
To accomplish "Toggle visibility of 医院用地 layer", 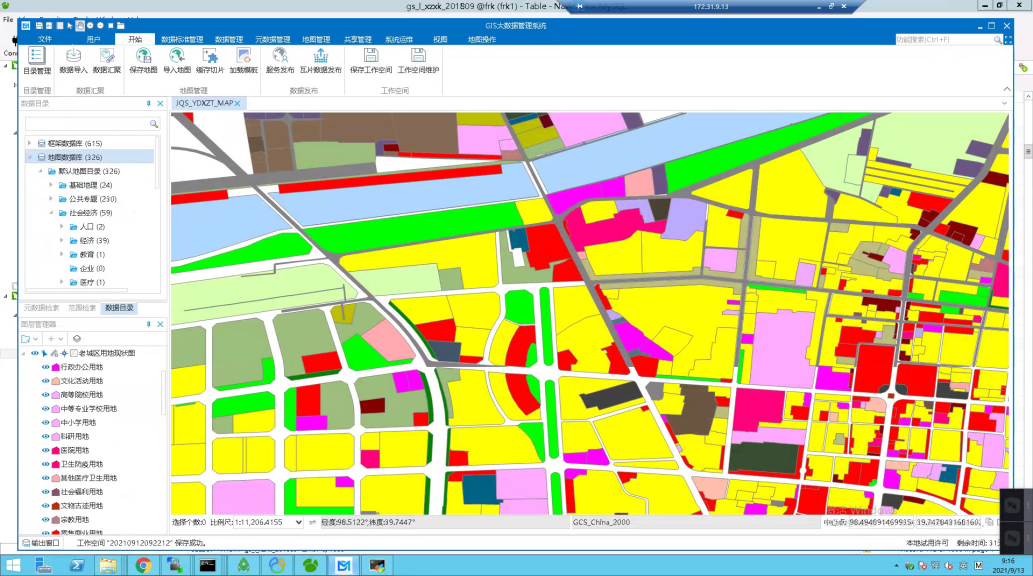I will click(45, 450).
